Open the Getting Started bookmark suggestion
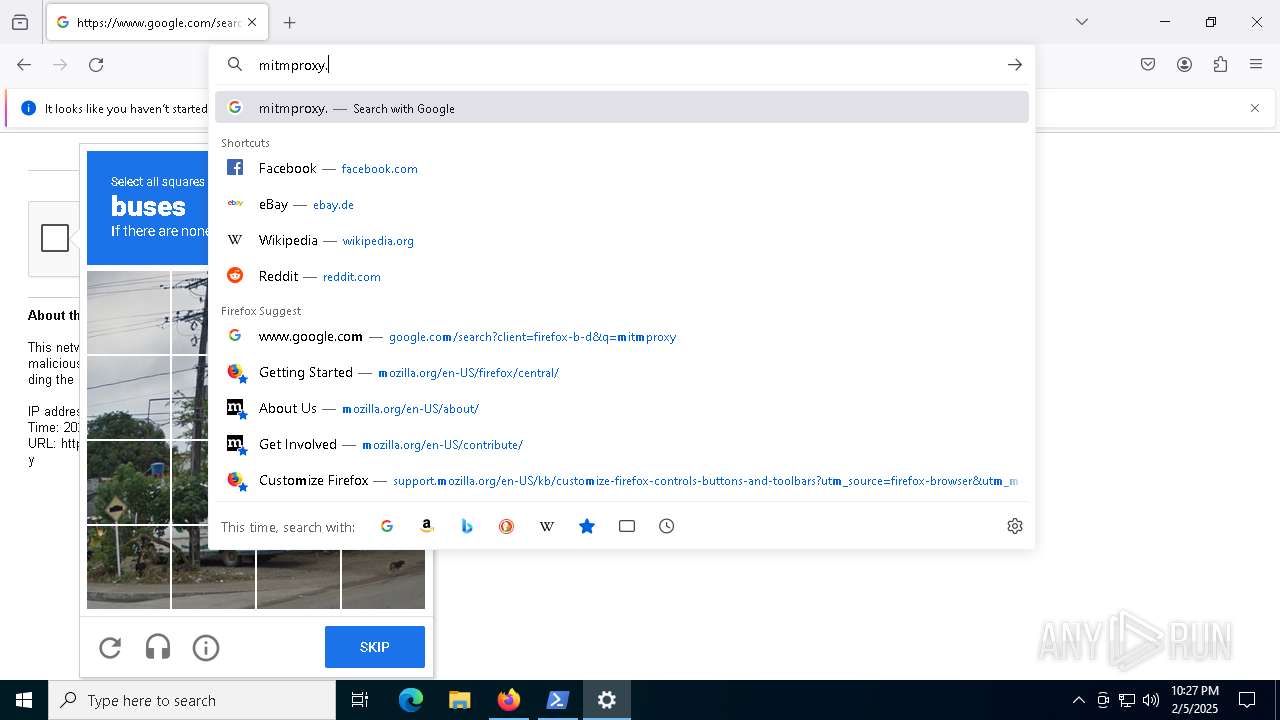The image size is (1280, 720). tap(622, 372)
